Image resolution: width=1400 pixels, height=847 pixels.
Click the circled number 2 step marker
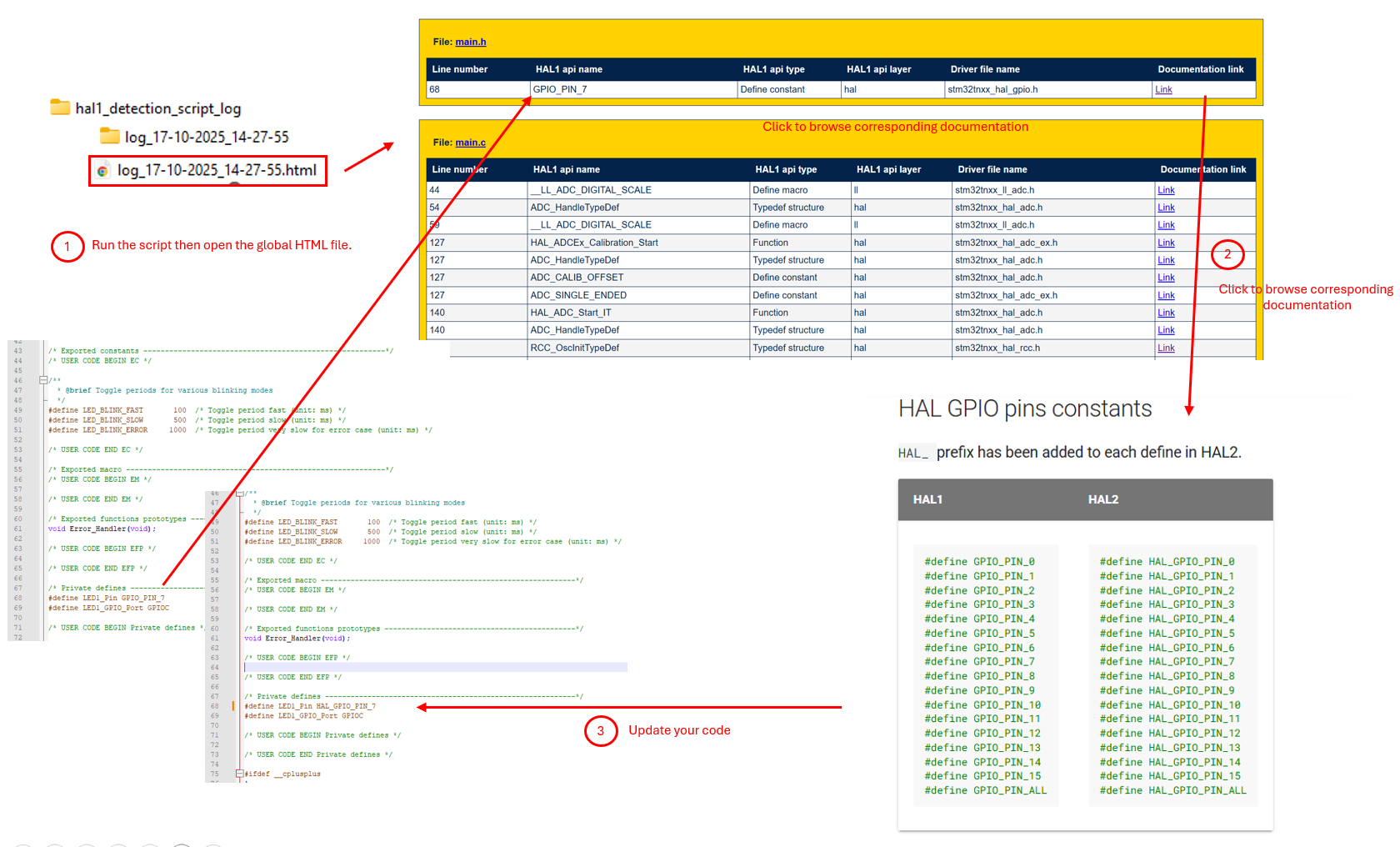tap(1227, 255)
